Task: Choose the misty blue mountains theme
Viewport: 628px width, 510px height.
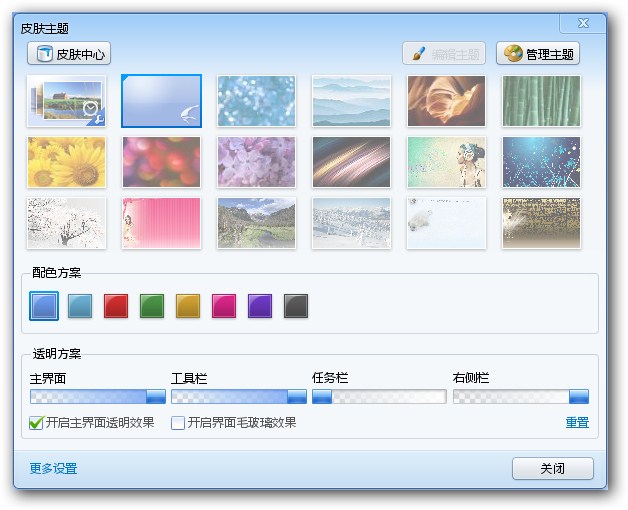Action: tap(351, 101)
